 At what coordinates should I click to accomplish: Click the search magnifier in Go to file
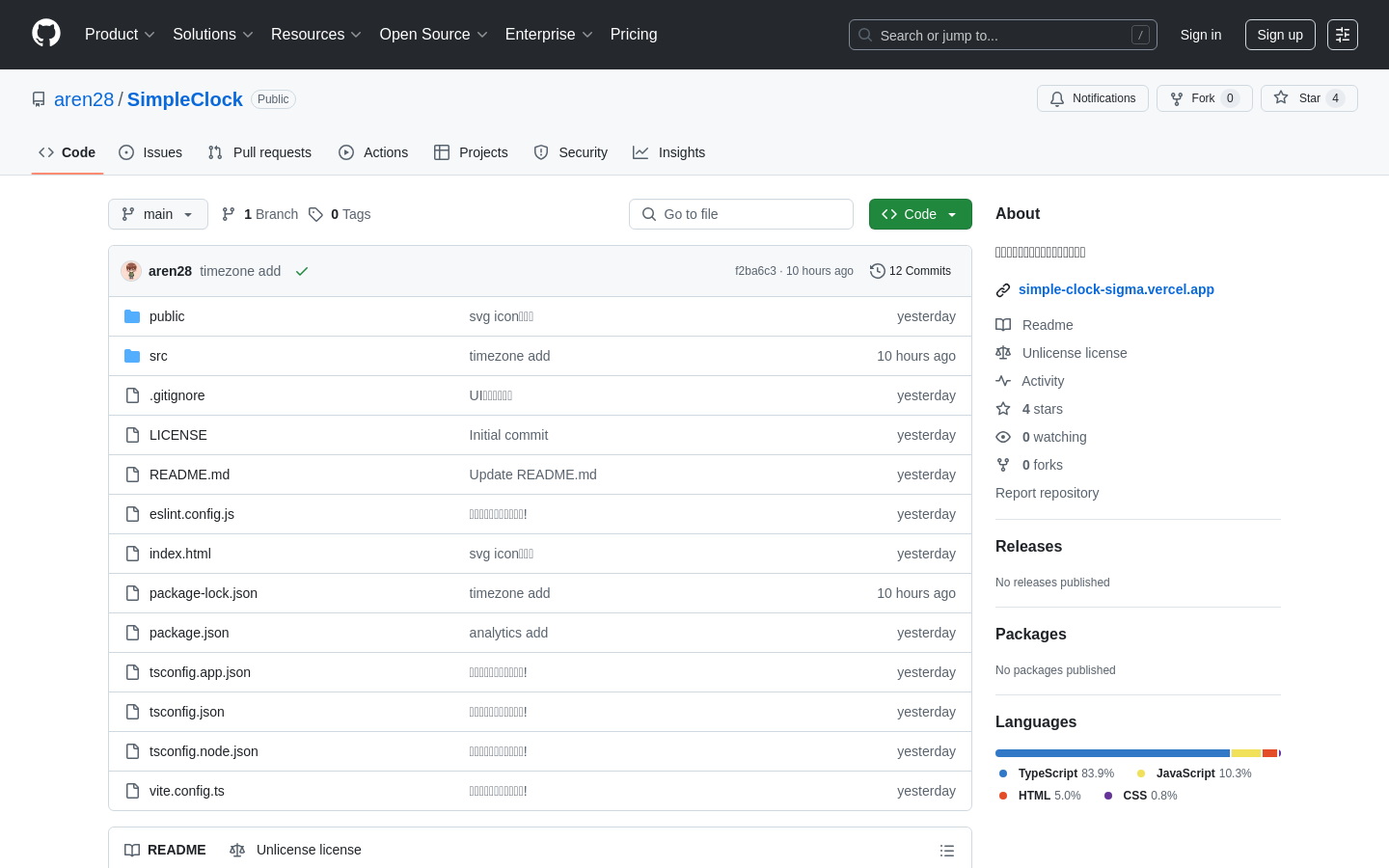[x=649, y=214]
